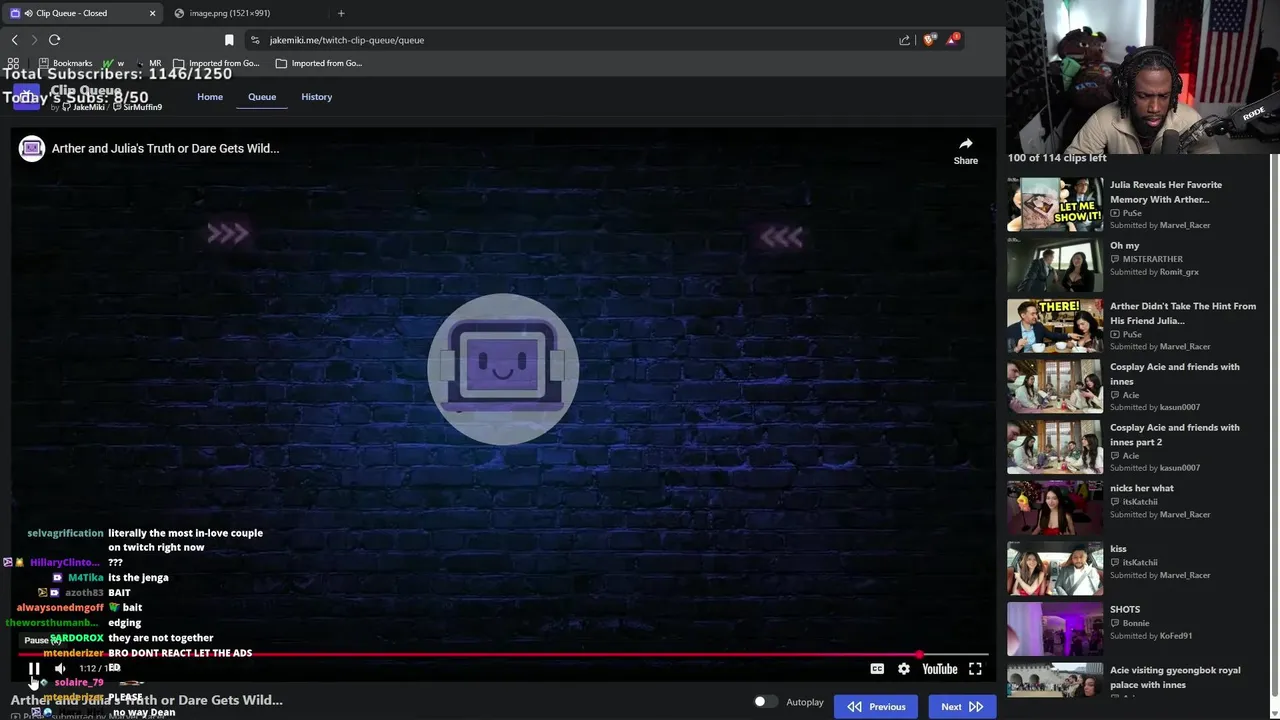Screen dimensions: 1280x720
Task: Click submitter name Romit_grx
Action: coord(1179,272)
